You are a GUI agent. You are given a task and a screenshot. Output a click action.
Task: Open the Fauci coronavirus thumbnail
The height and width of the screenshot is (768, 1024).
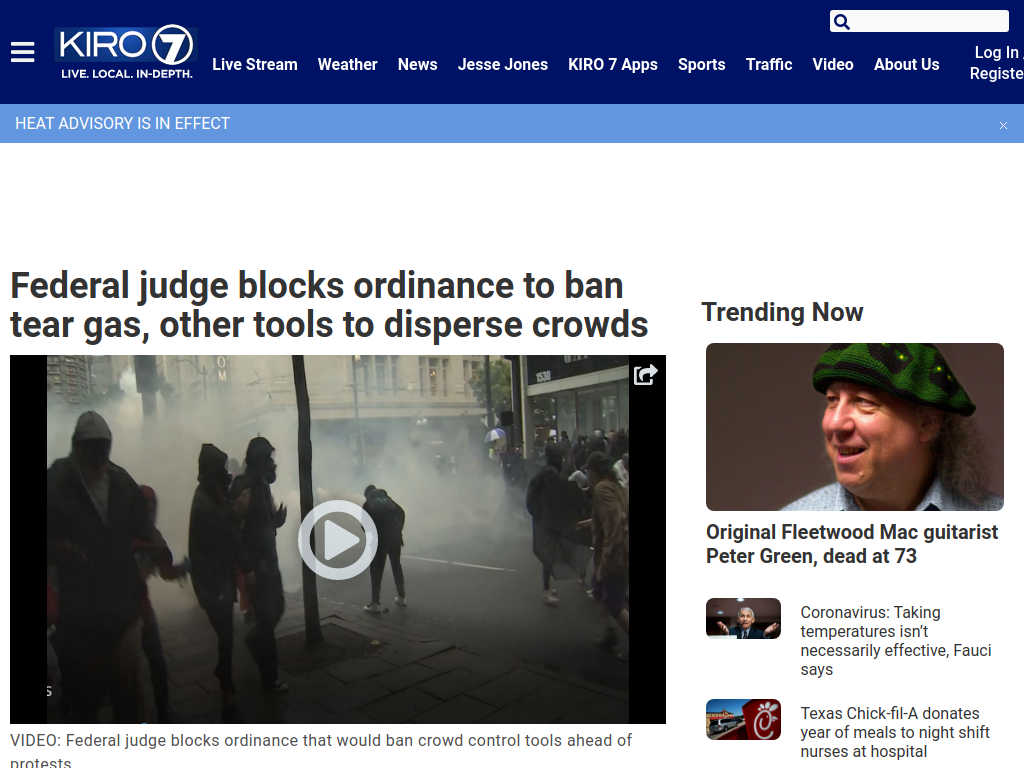[743, 618]
